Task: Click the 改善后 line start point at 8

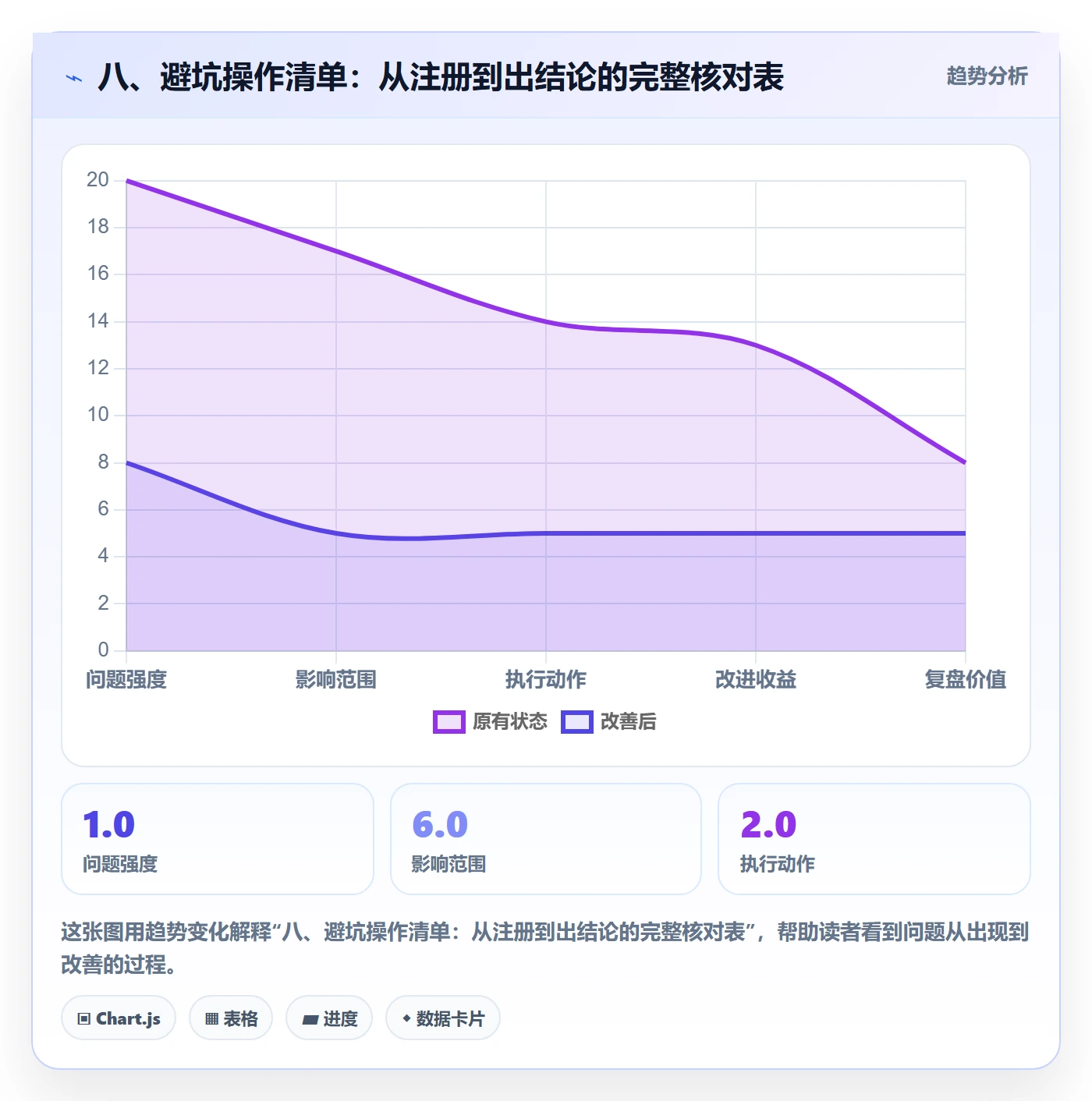Action: (x=126, y=462)
